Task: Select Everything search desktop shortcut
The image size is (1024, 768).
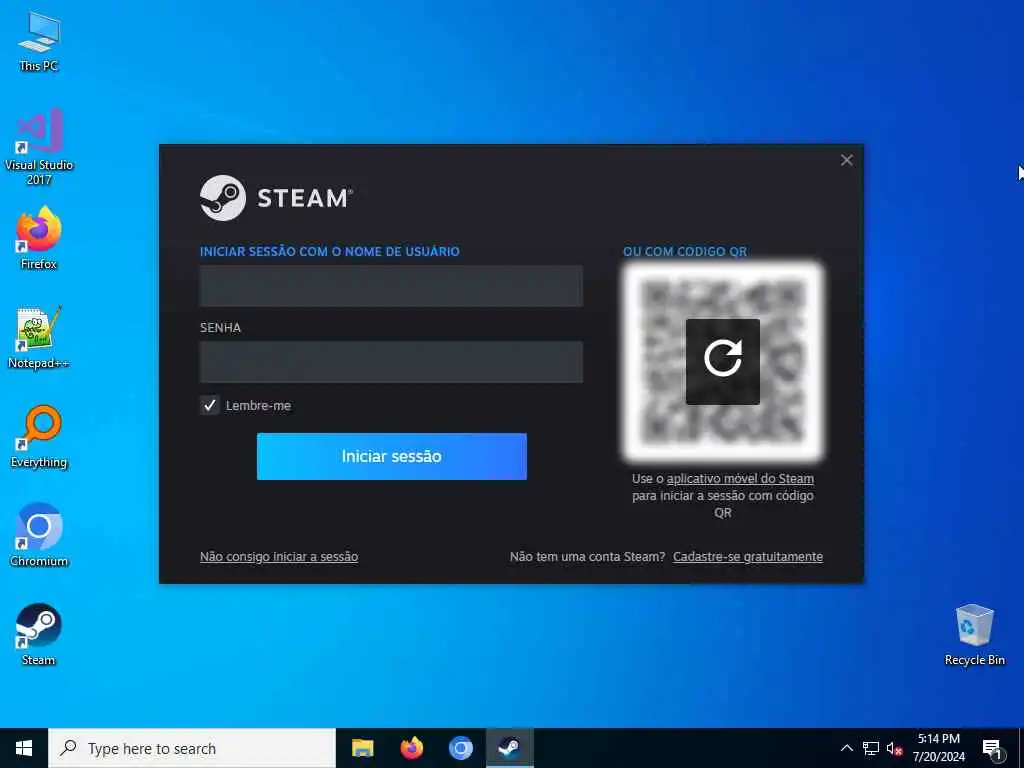Action: 39,437
